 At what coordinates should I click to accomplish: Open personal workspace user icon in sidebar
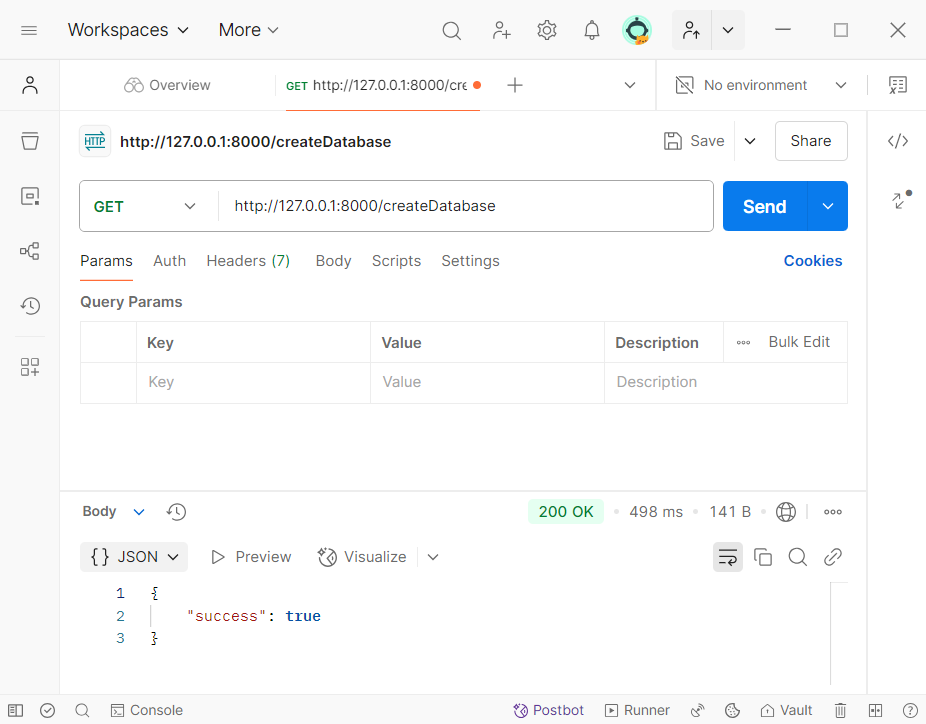[x=30, y=85]
